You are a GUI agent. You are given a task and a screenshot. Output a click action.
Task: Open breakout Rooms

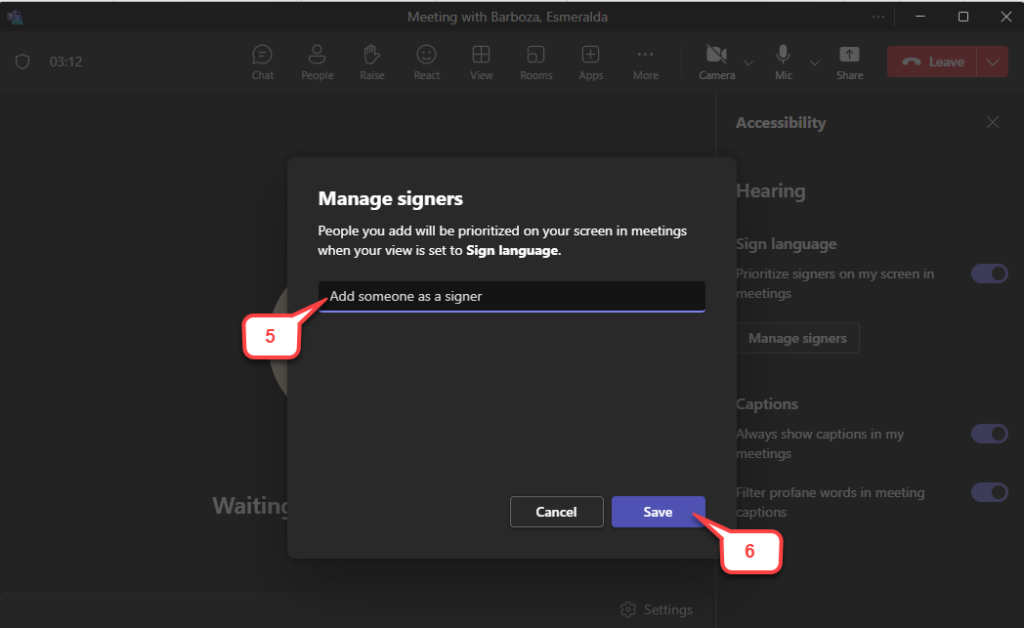coord(535,61)
